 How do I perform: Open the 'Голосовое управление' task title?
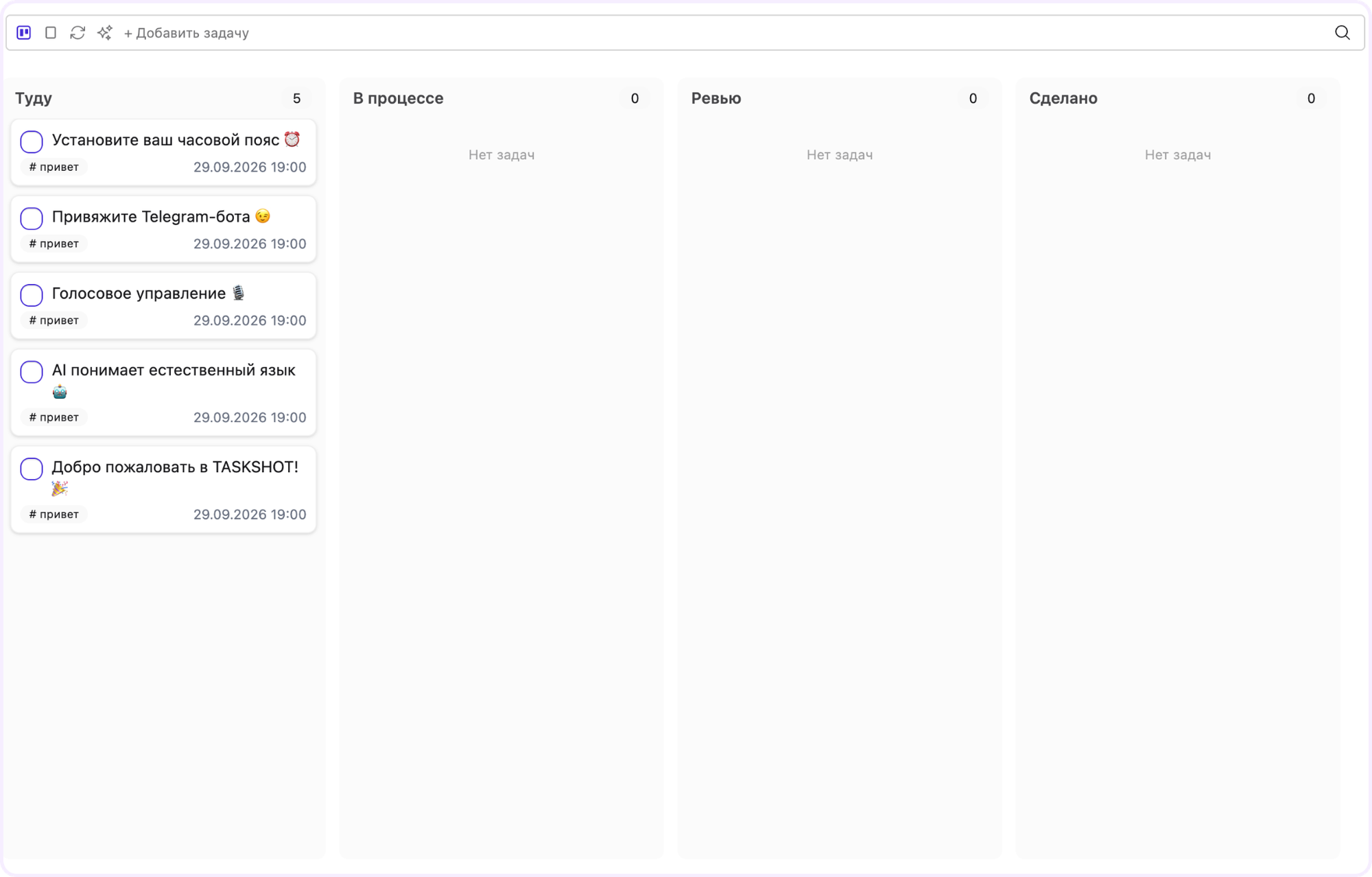pos(148,294)
